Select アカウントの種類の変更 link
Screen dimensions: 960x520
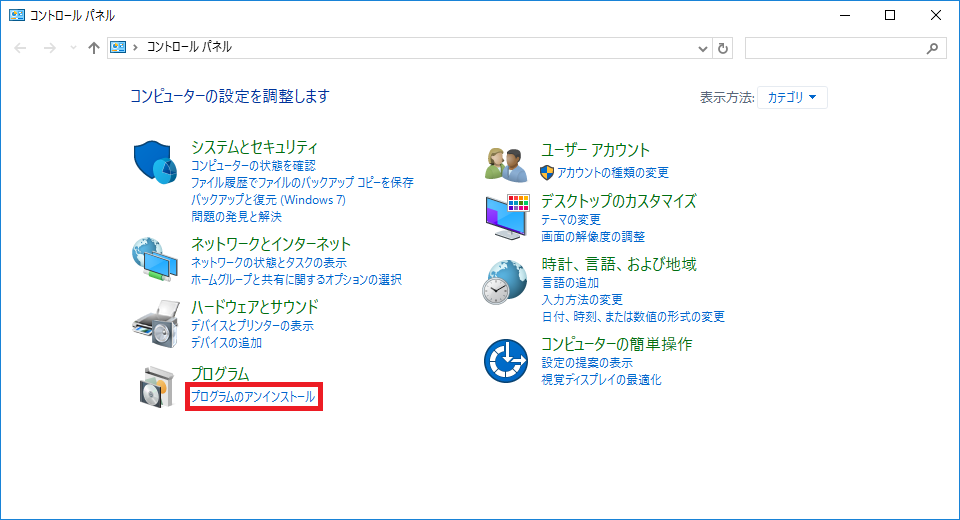[x=612, y=173]
